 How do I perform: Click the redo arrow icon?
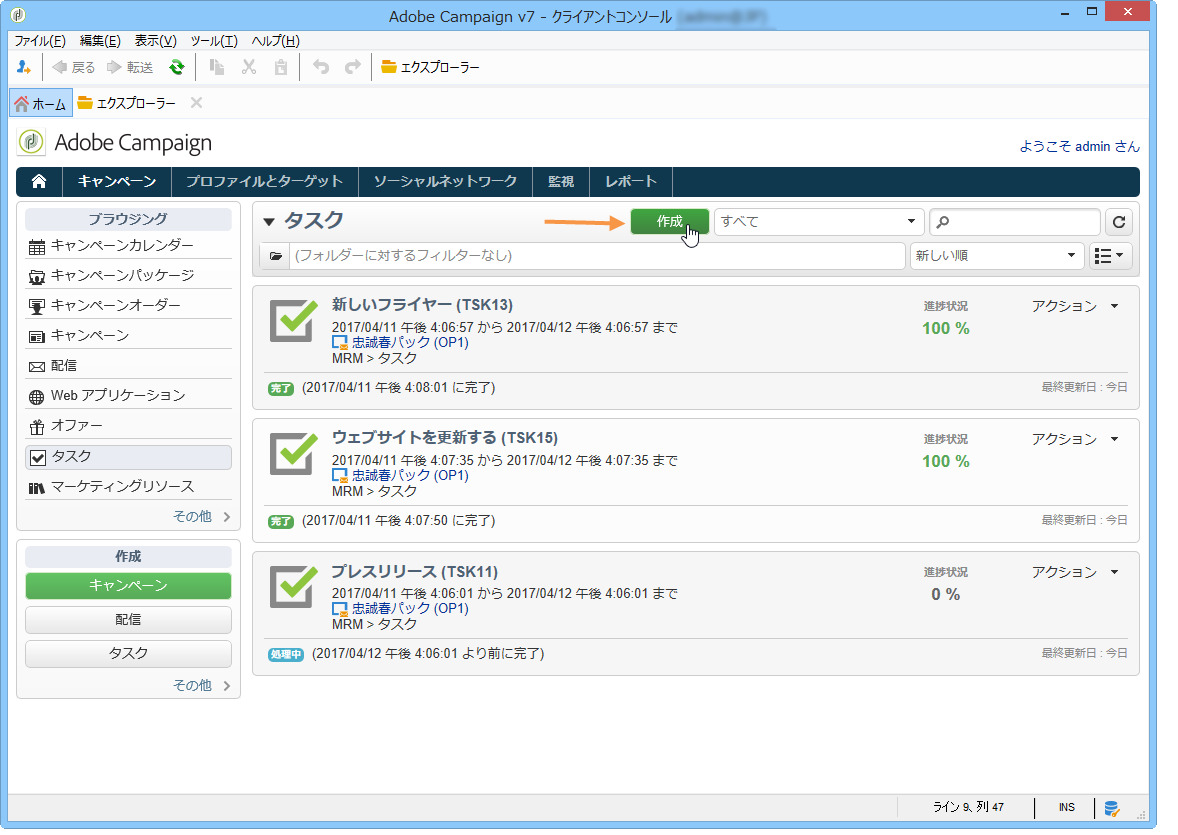coord(352,68)
